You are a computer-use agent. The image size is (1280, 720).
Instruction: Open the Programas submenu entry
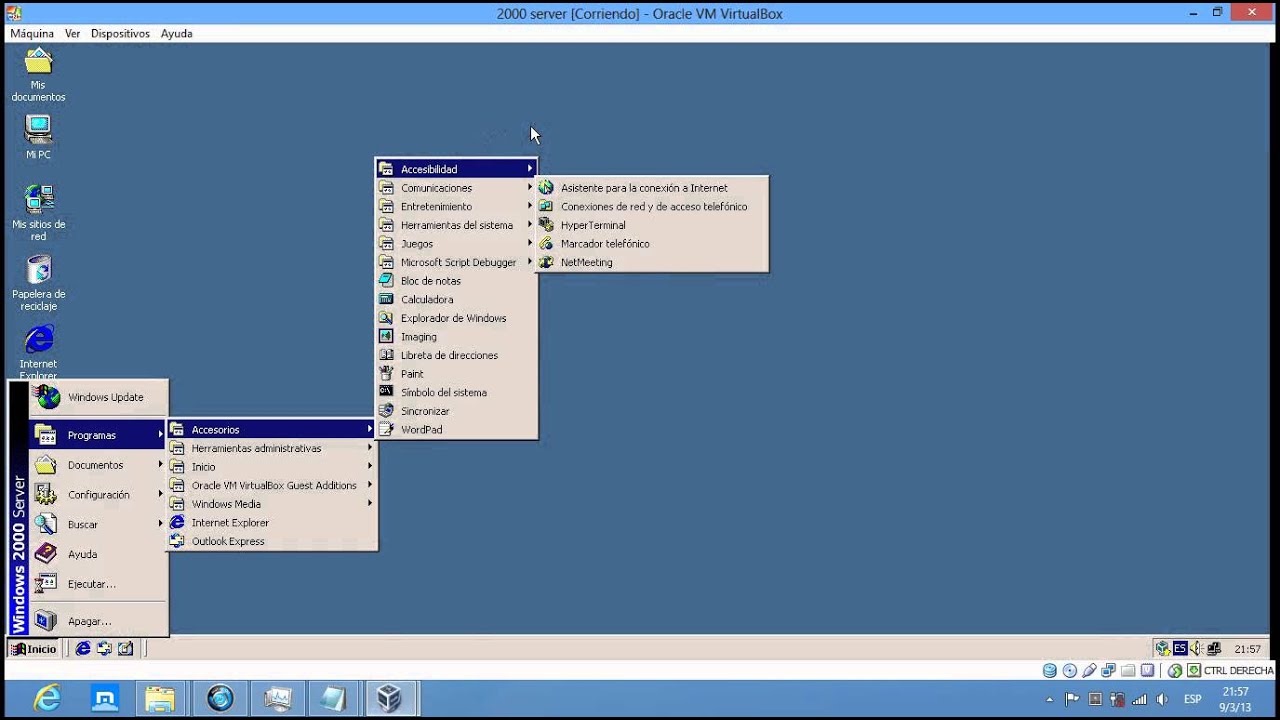[98, 435]
